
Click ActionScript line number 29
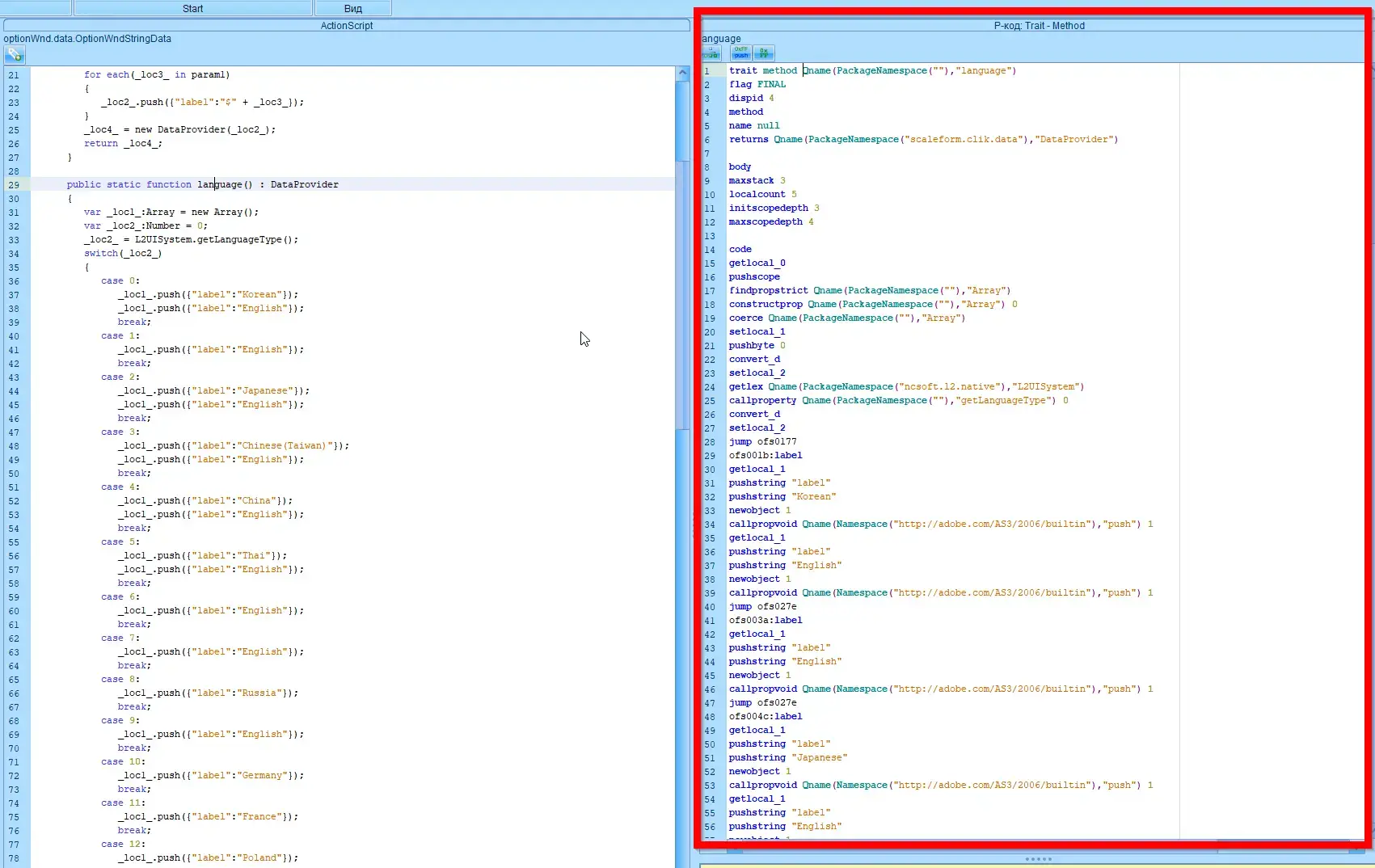coord(14,184)
